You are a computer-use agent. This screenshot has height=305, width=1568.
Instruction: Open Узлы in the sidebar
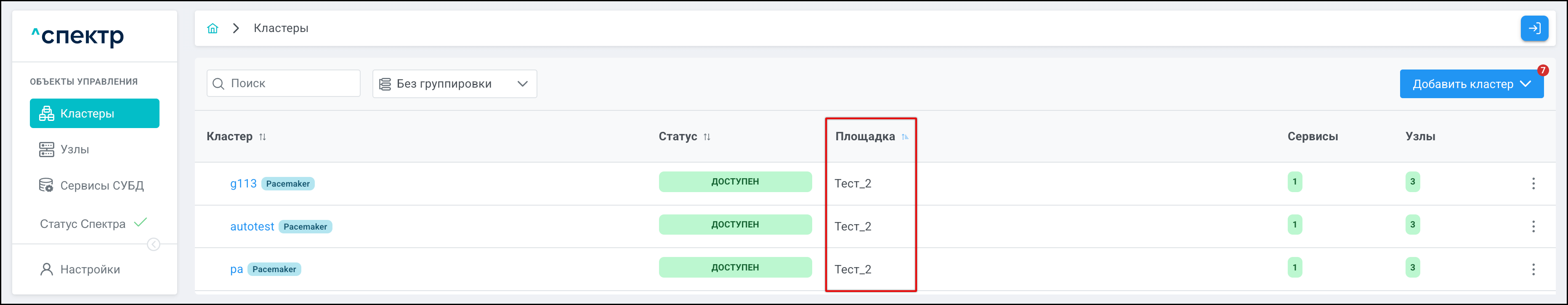74,150
